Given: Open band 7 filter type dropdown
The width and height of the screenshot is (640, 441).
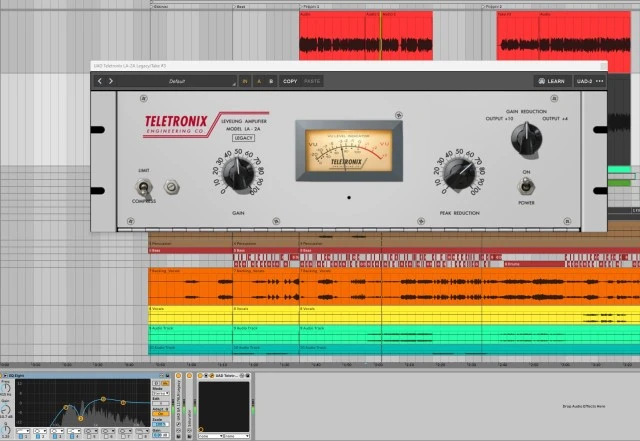Looking at the screenshot, I should pyautogui.click(x=125, y=431).
